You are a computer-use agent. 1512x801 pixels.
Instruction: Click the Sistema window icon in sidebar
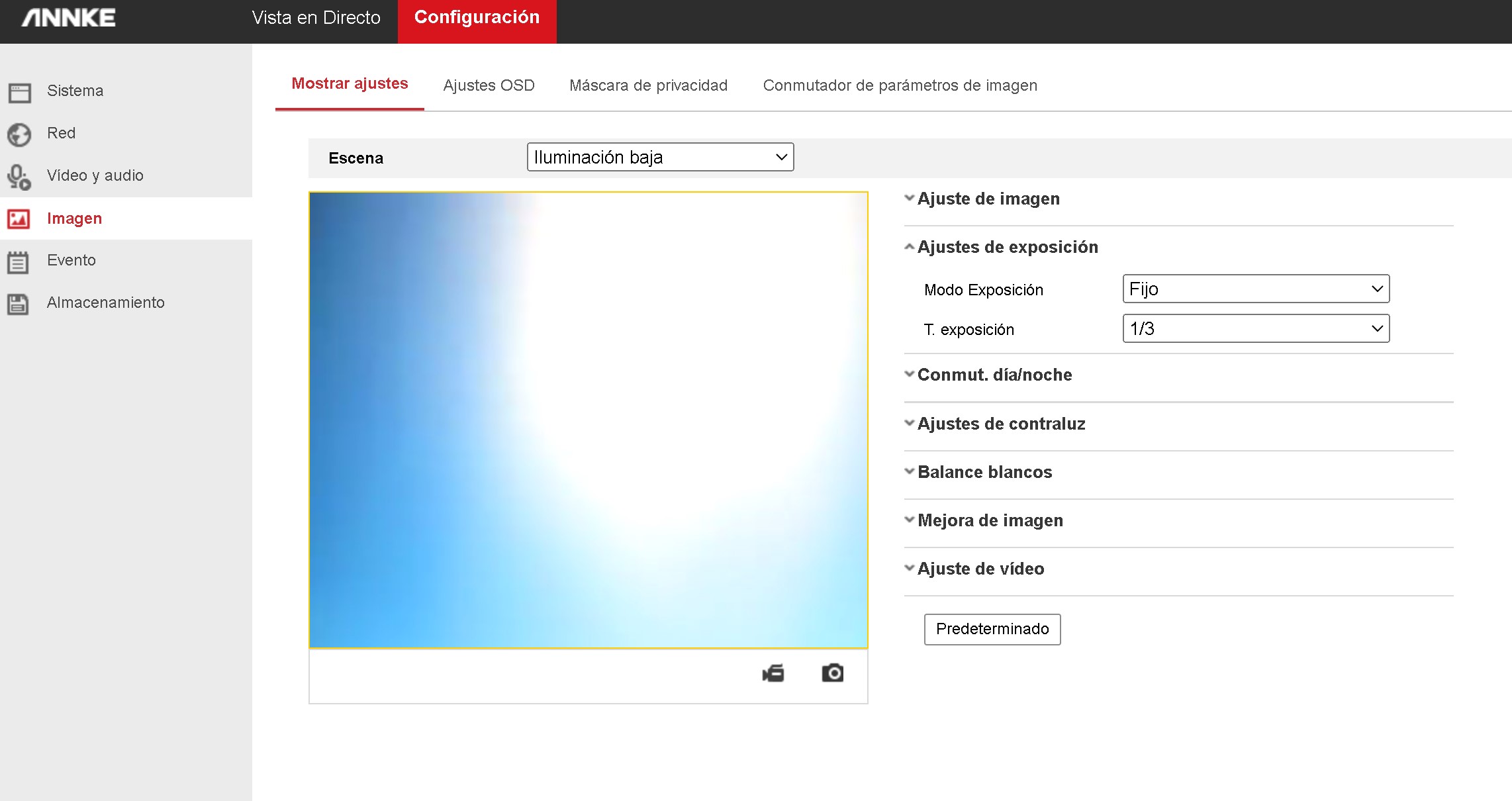pyautogui.click(x=19, y=93)
